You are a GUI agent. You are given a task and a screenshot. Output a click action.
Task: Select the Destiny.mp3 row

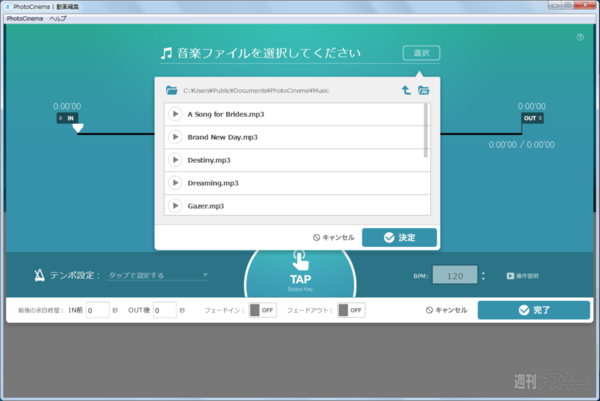[x=297, y=160]
